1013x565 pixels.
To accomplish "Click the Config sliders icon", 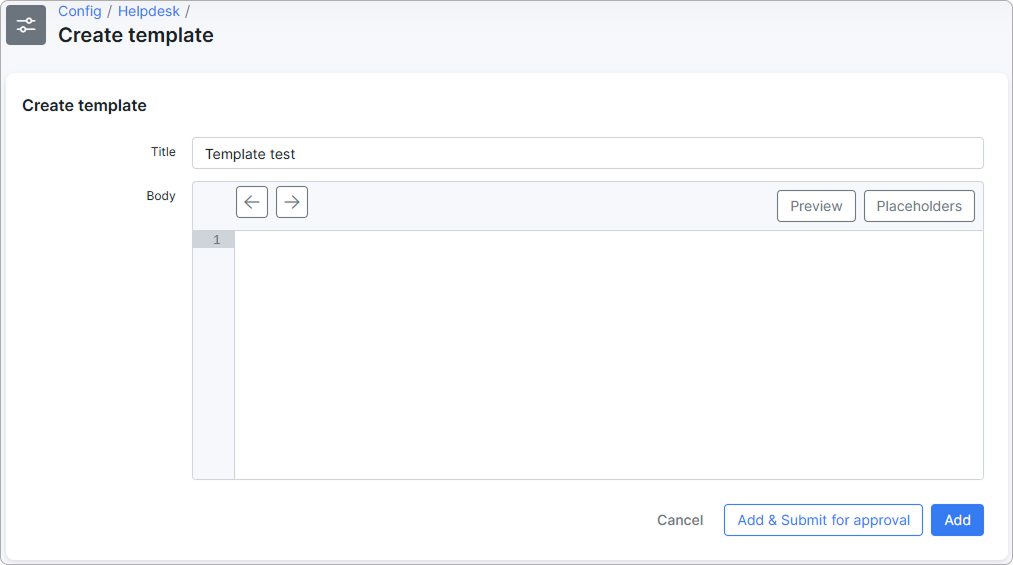I will (x=26, y=25).
